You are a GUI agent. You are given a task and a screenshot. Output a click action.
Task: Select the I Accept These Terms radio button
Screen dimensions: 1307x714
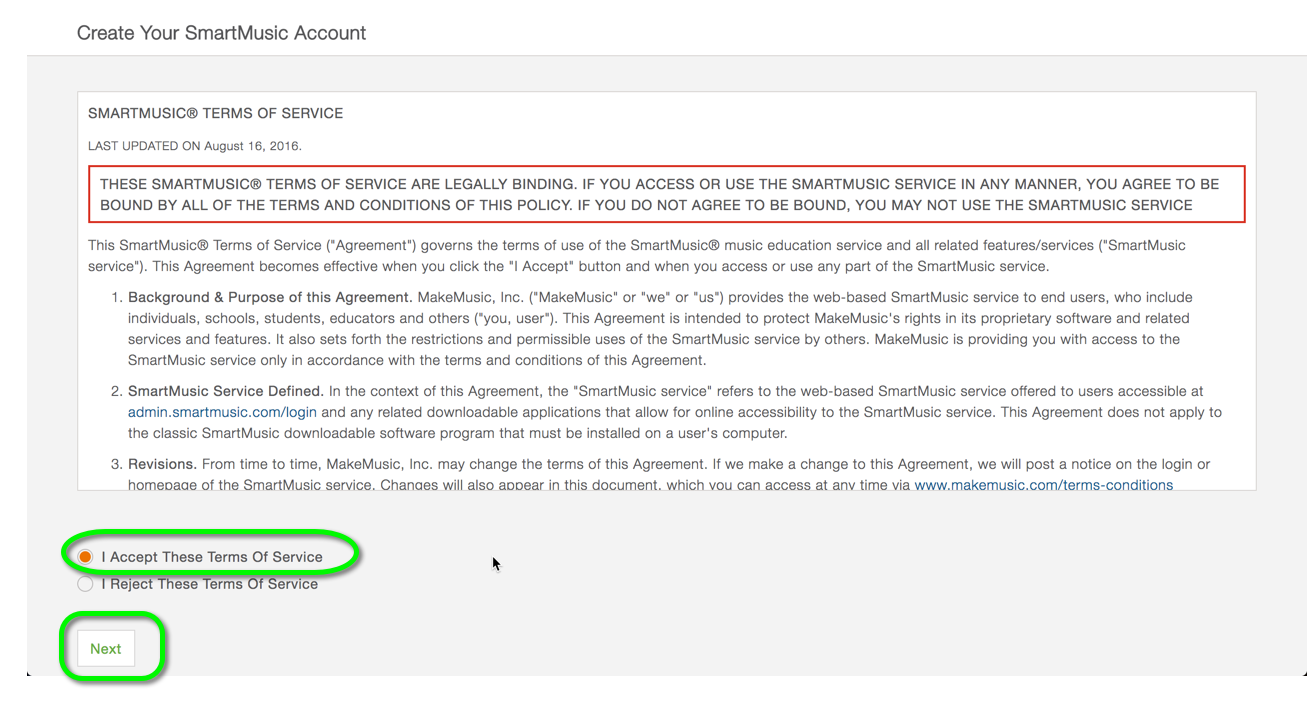86,557
